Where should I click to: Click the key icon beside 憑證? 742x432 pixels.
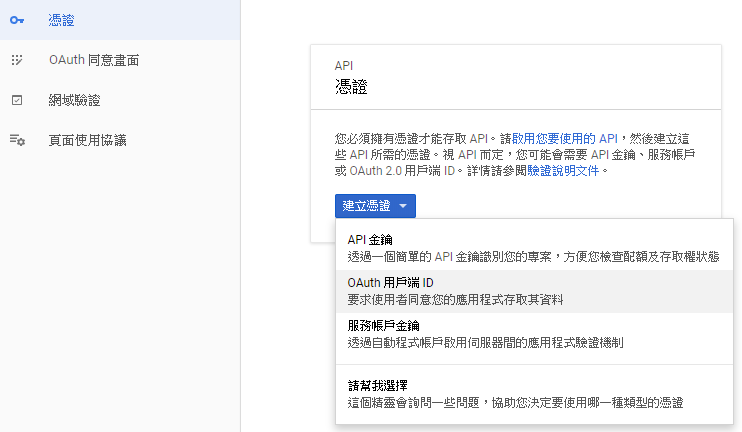[x=17, y=20]
